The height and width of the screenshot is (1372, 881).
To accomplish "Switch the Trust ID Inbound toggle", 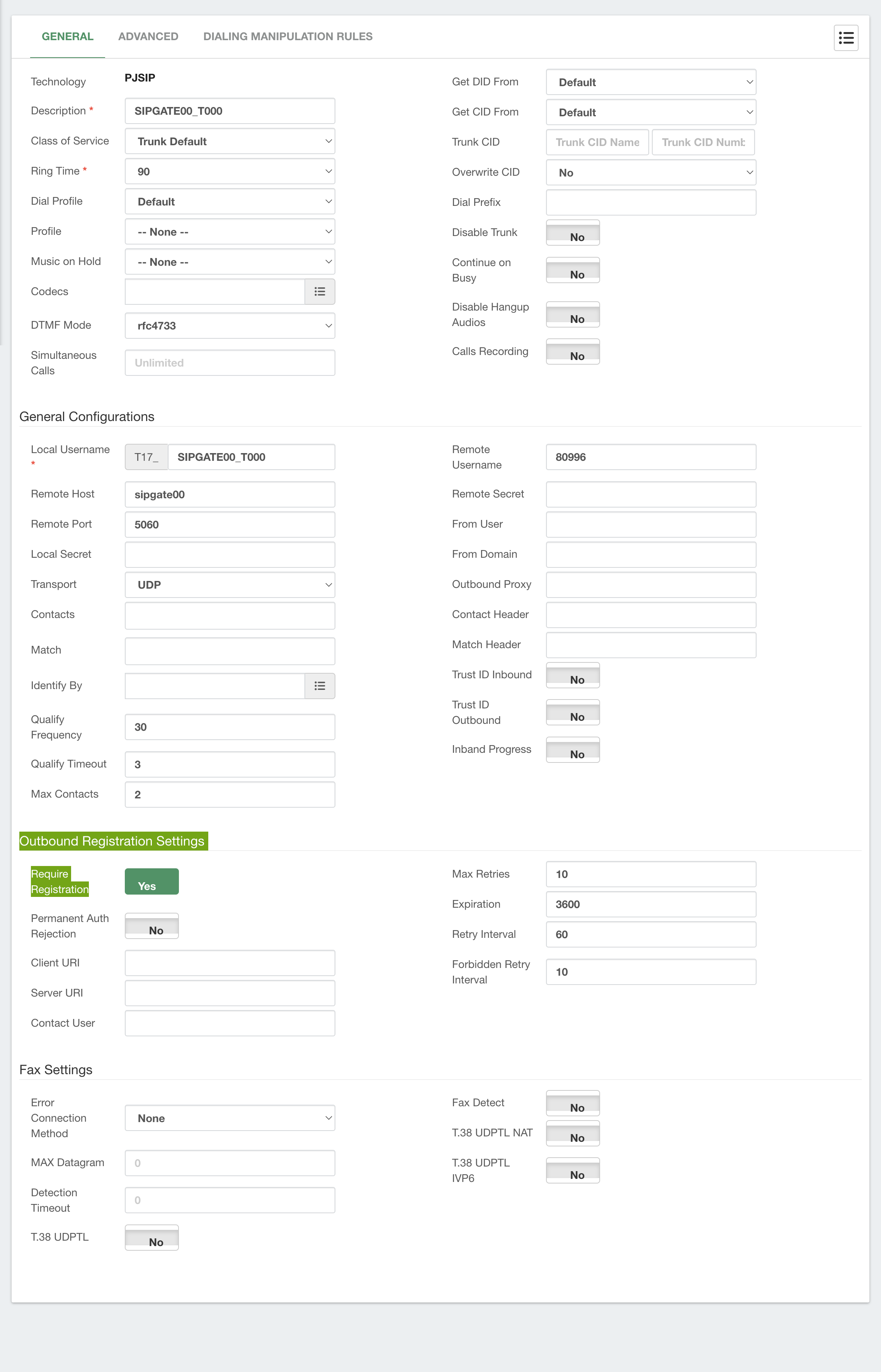I will [x=573, y=676].
